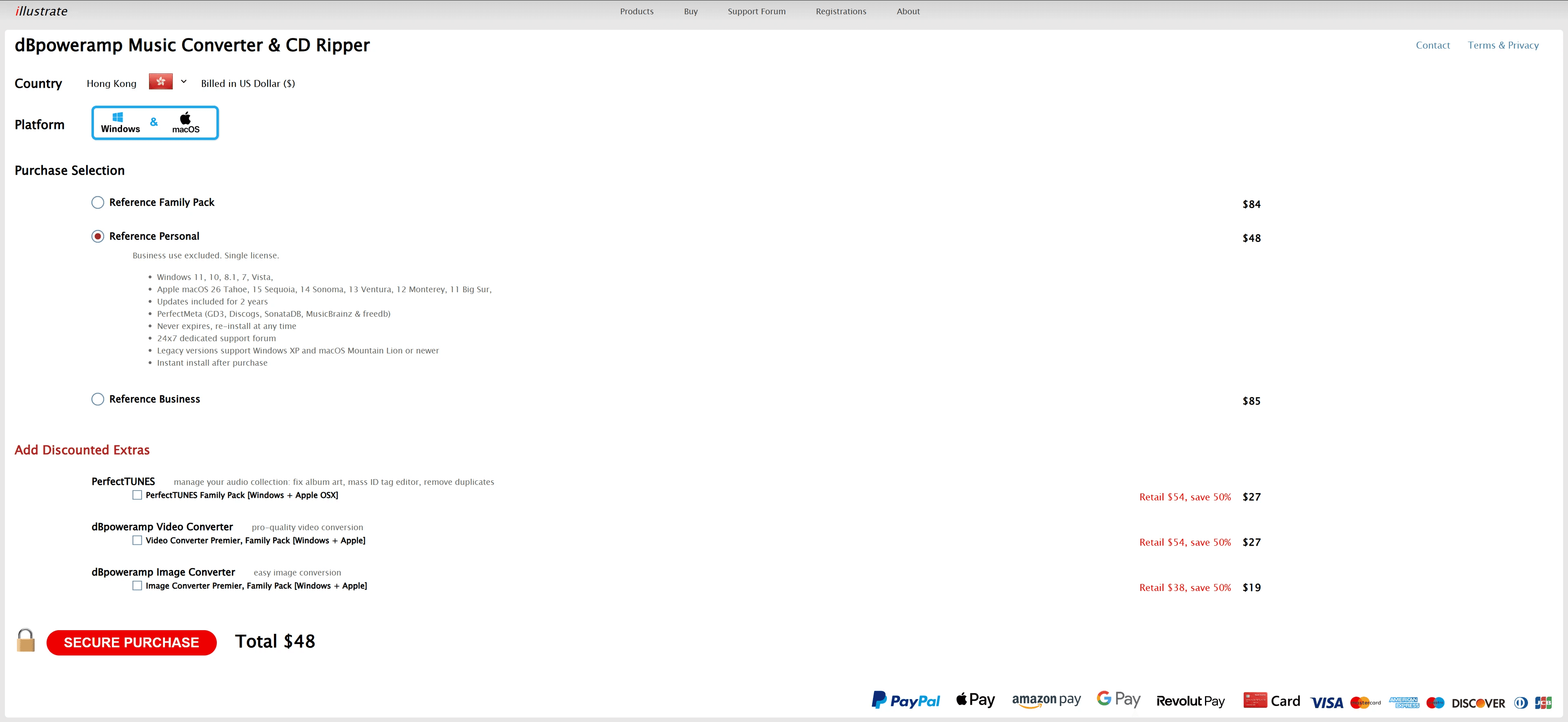Viewport: 1568px width, 722px height.
Task: Click the page title 'dBpoweramp Music Converter & CD Ripper'
Action: coord(192,45)
